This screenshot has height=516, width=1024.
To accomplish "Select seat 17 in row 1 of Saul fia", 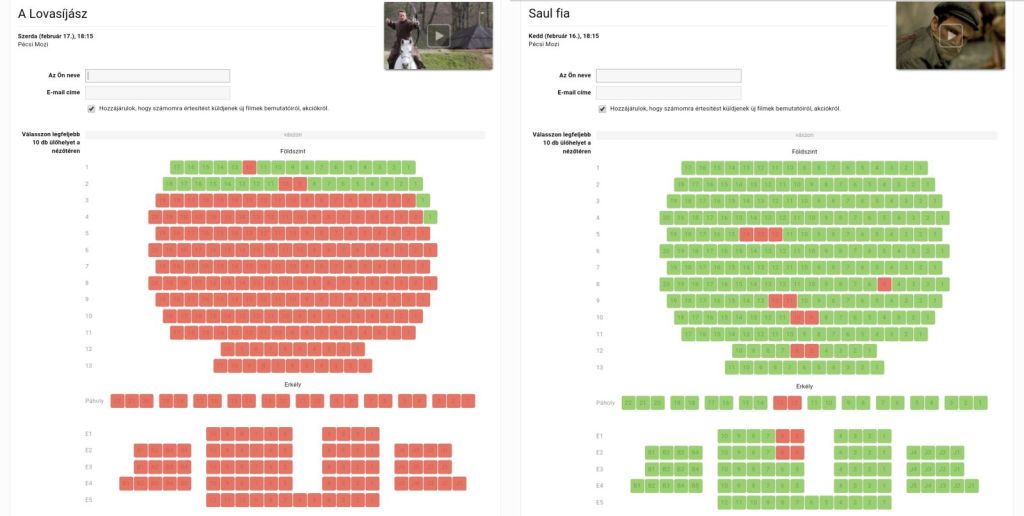I will point(688,167).
